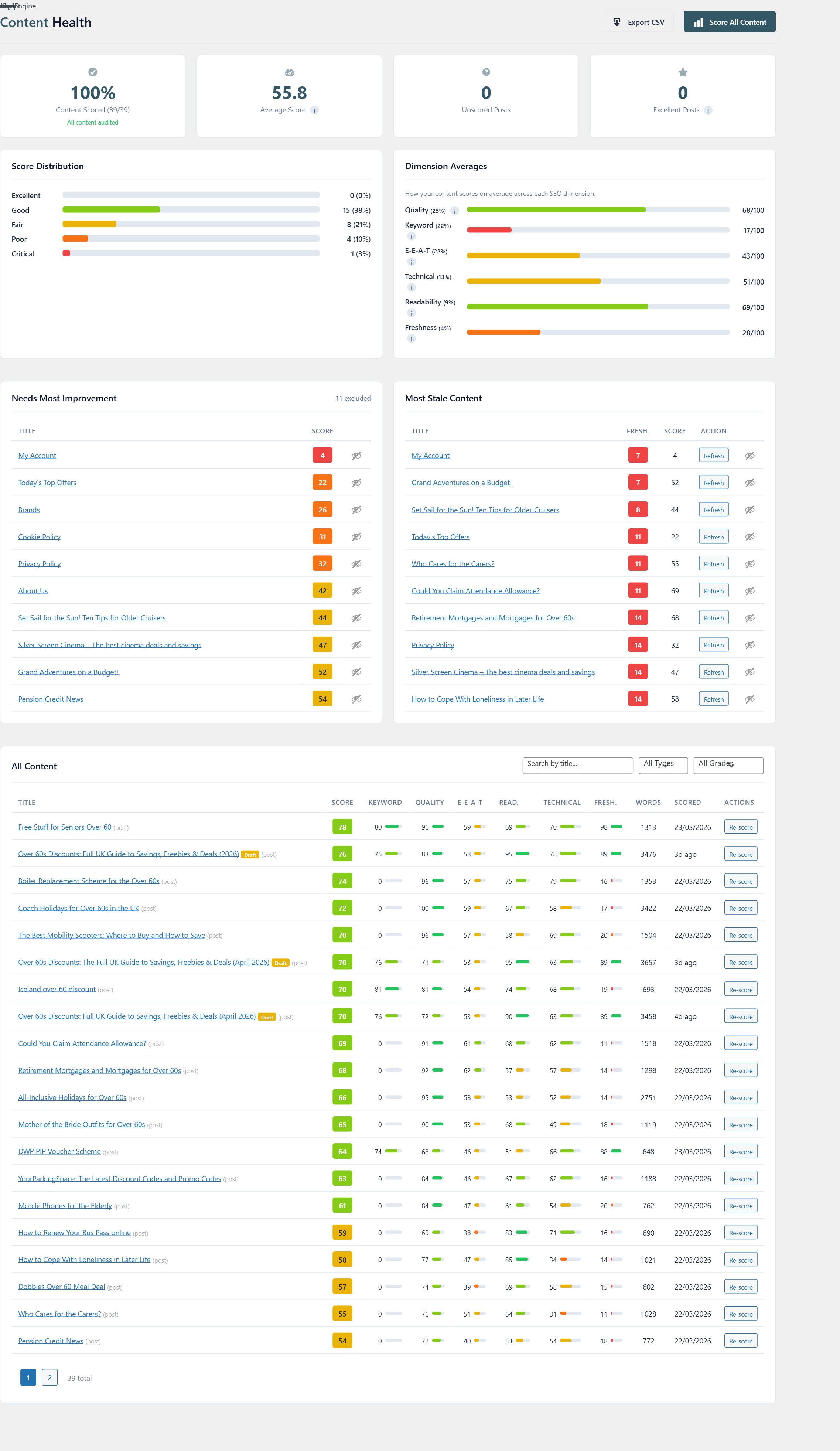Screen dimensions: 840x1451
Task: Click the checkmark icon on Content Scored card
Action: (93, 72)
